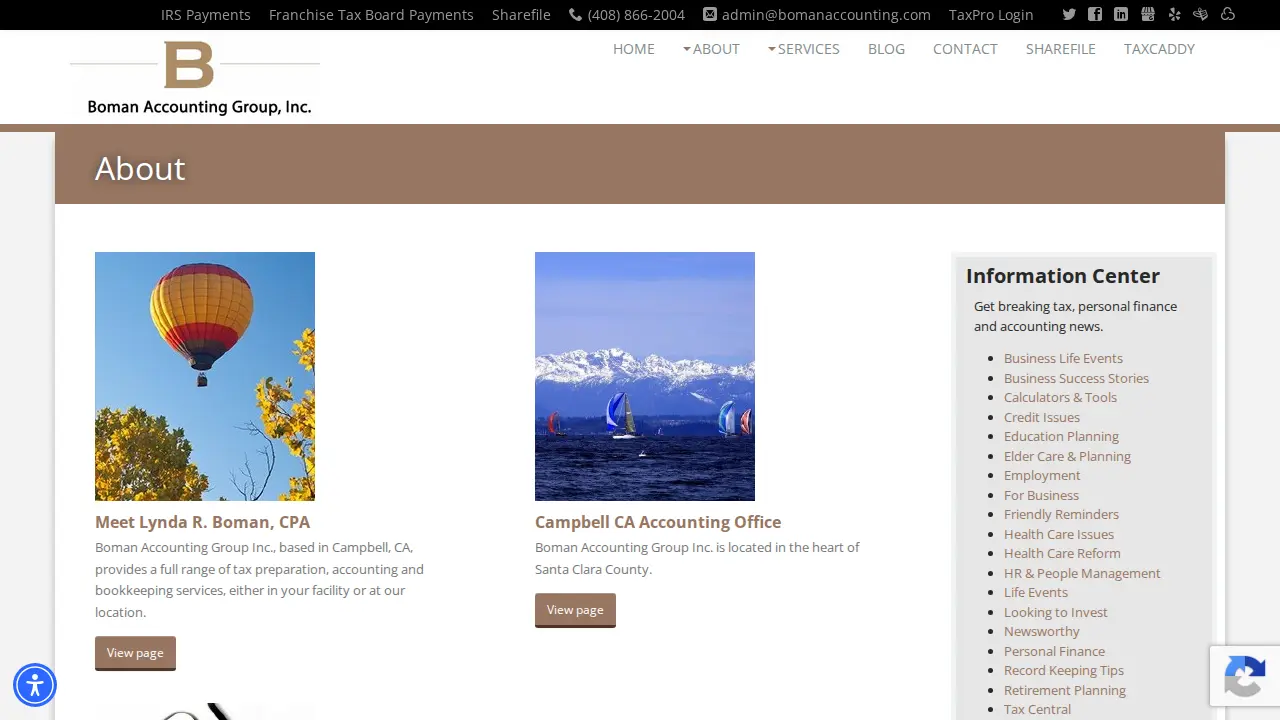Image resolution: width=1280 pixels, height=720 pixels.
Task: Open the HR & People Management link
Action: click(x=1082, y=573)
